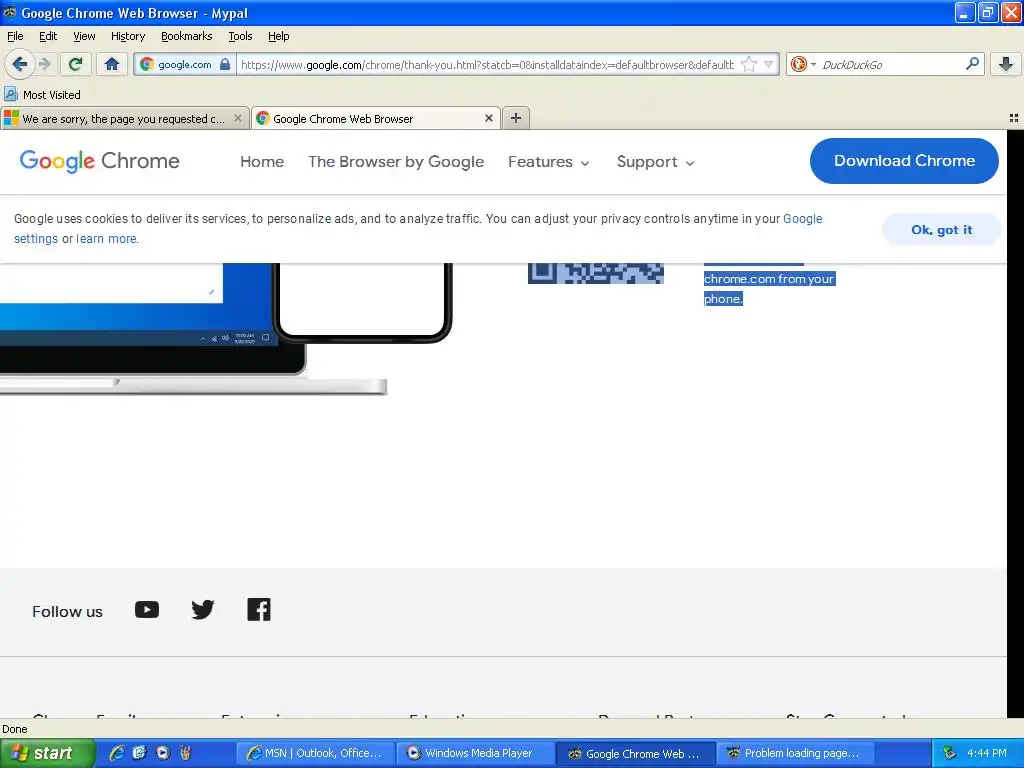Open the Windows start button
The width and height of the screenshot is (1024, 768).
47,753
